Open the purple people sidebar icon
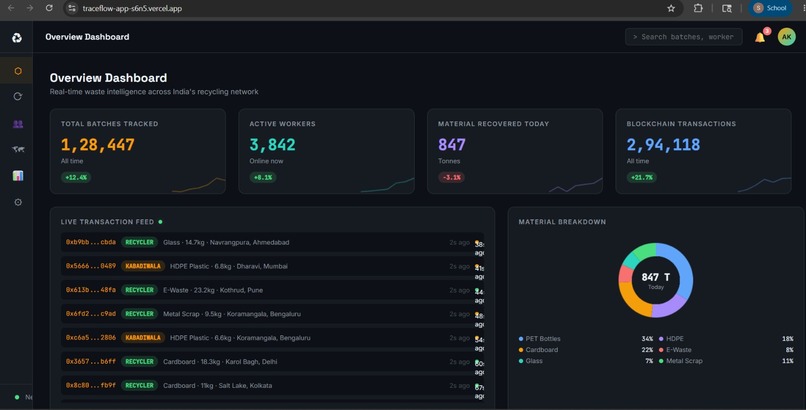This screenshot has height=410, width=806. coord(18,124)
